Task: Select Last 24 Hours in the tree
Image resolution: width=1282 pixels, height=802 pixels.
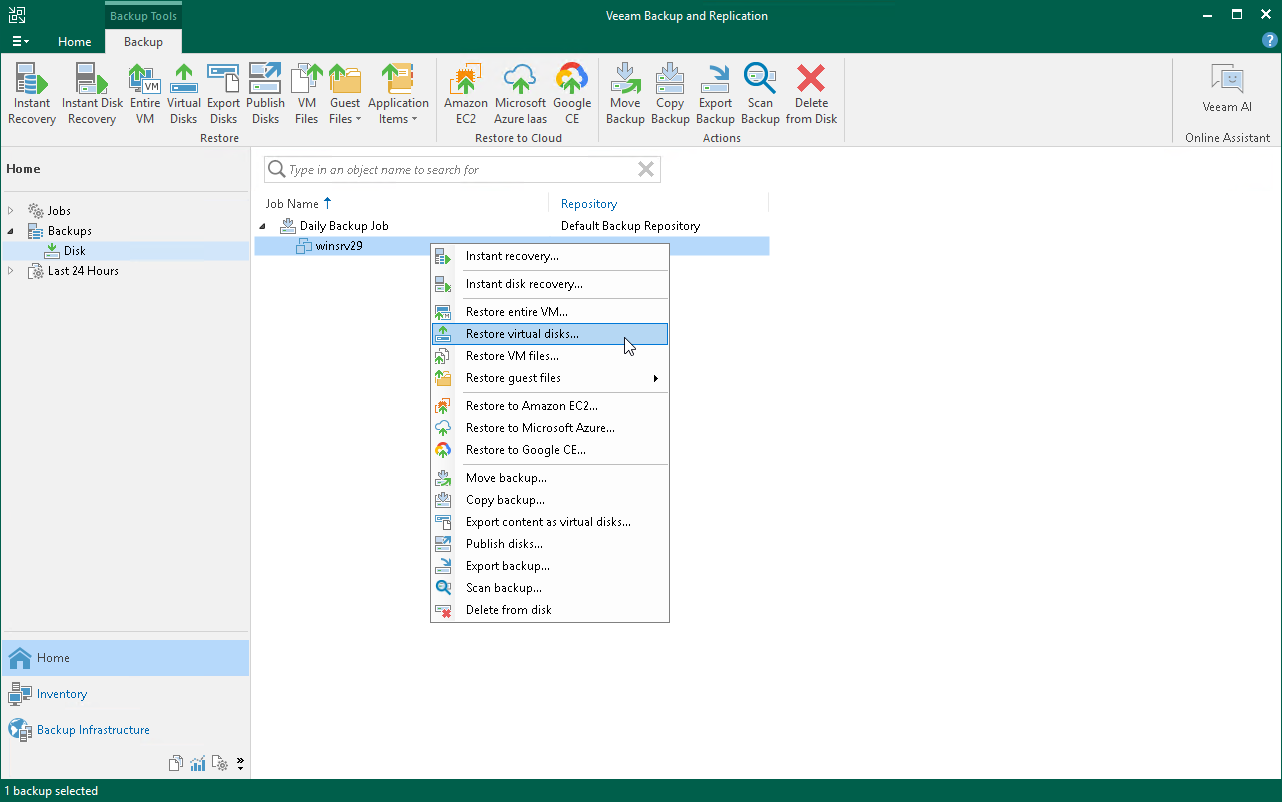Action: (x=83, y=271)
